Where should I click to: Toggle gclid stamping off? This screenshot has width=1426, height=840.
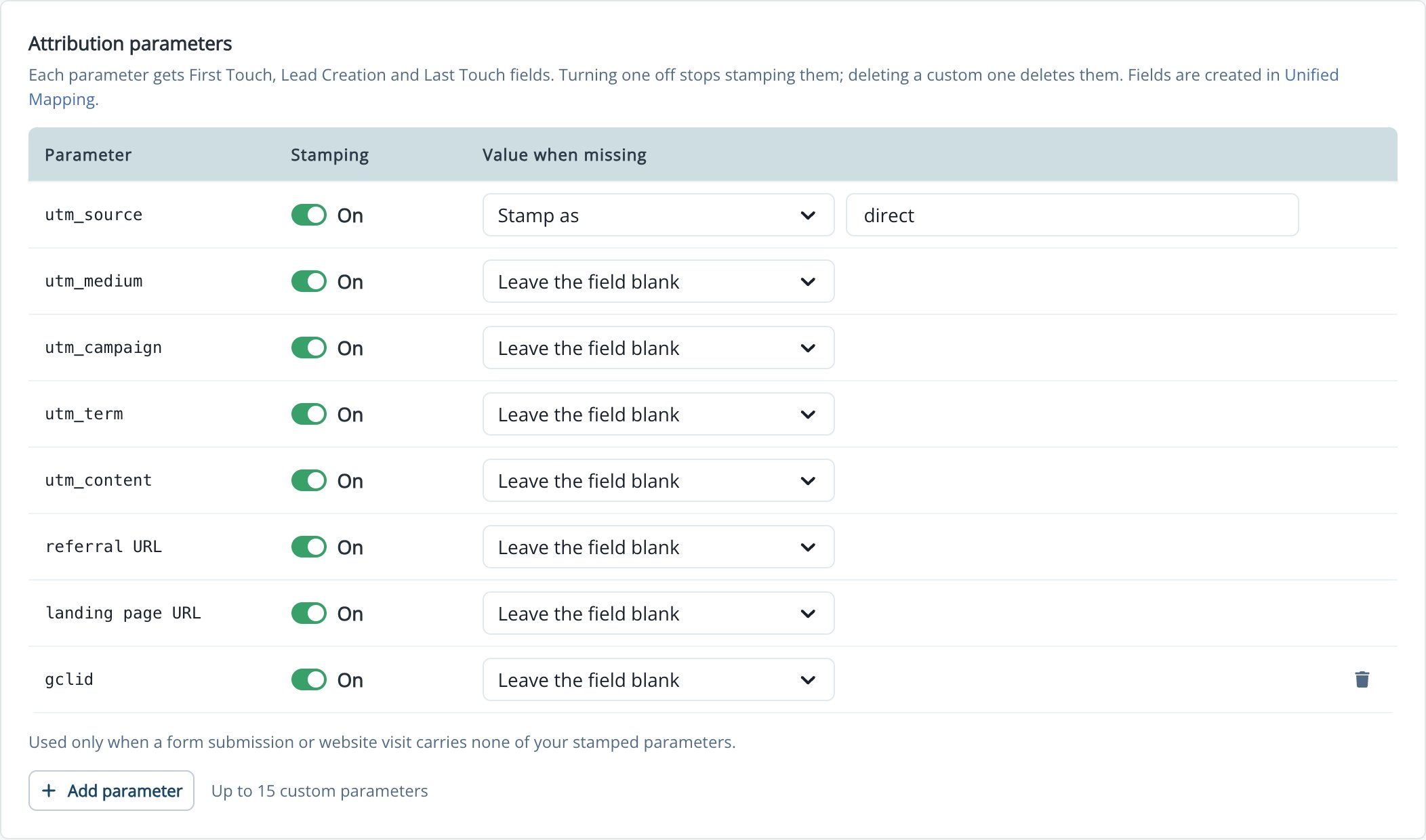tap(309, 680)
